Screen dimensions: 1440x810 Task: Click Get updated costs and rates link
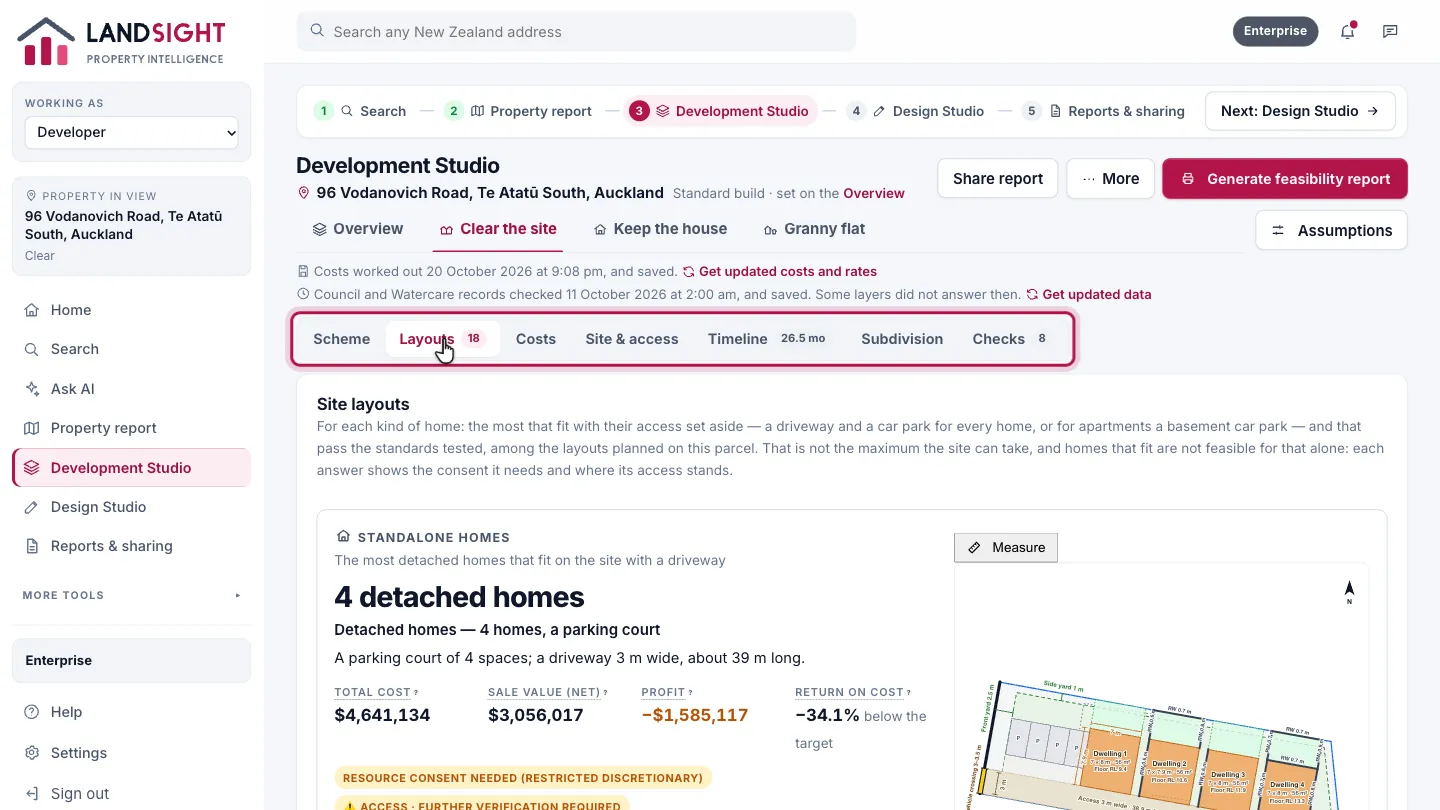click(x=780, y=271)
